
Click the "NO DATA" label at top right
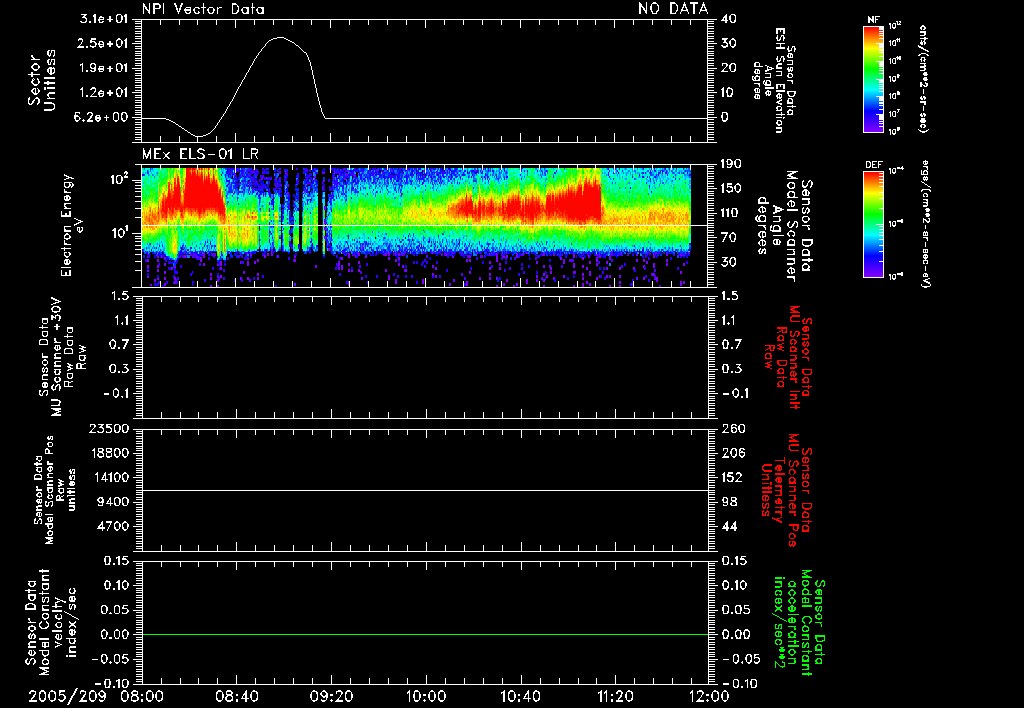(673, 9)
